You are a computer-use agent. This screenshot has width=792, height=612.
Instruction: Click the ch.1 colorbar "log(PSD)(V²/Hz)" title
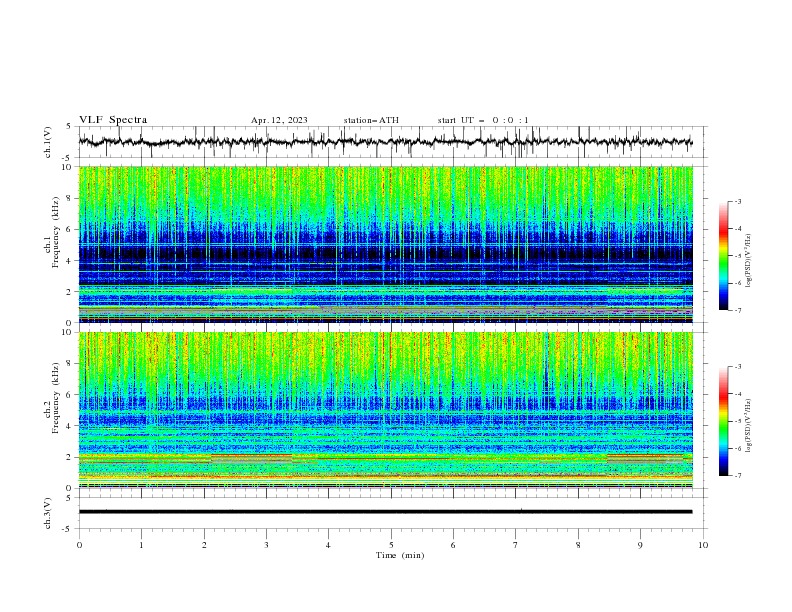click(x=749, y=261)
